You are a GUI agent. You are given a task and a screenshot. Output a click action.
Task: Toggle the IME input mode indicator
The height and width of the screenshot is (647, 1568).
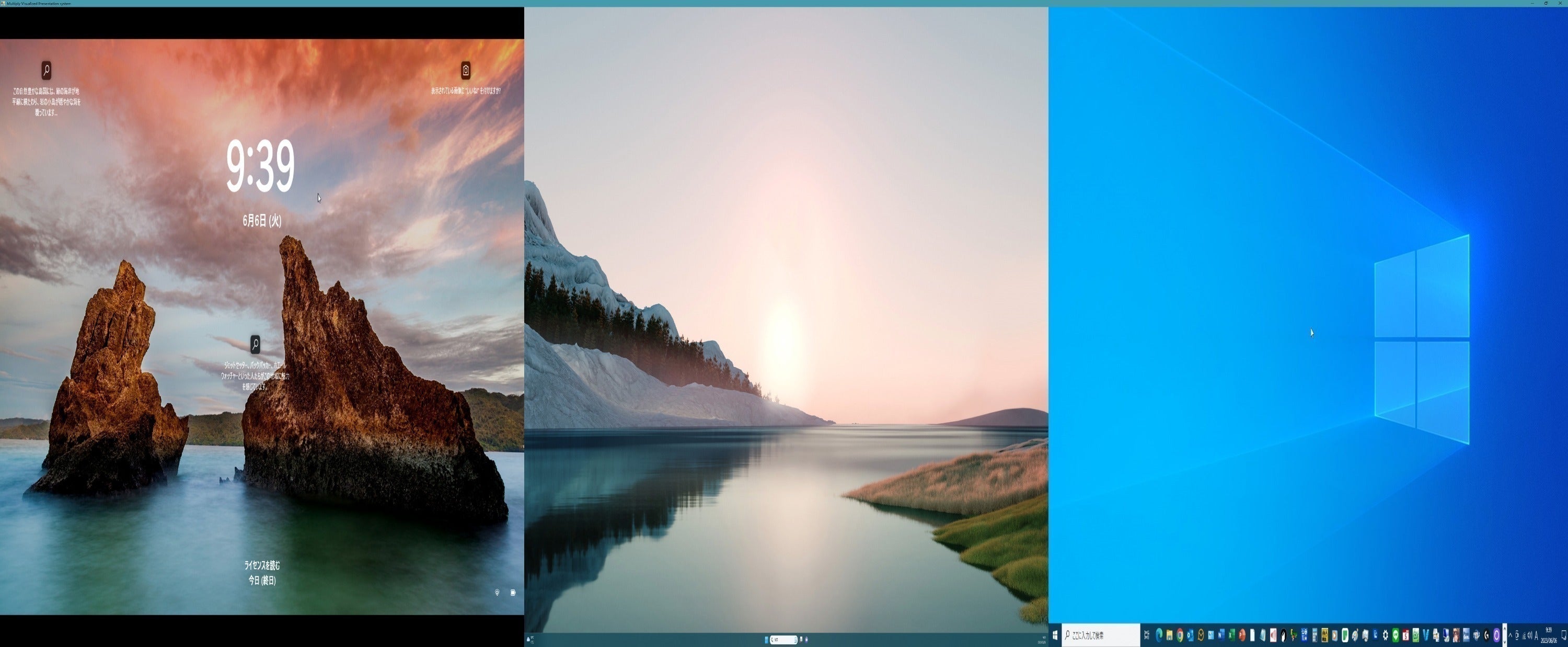(1536, 636)
